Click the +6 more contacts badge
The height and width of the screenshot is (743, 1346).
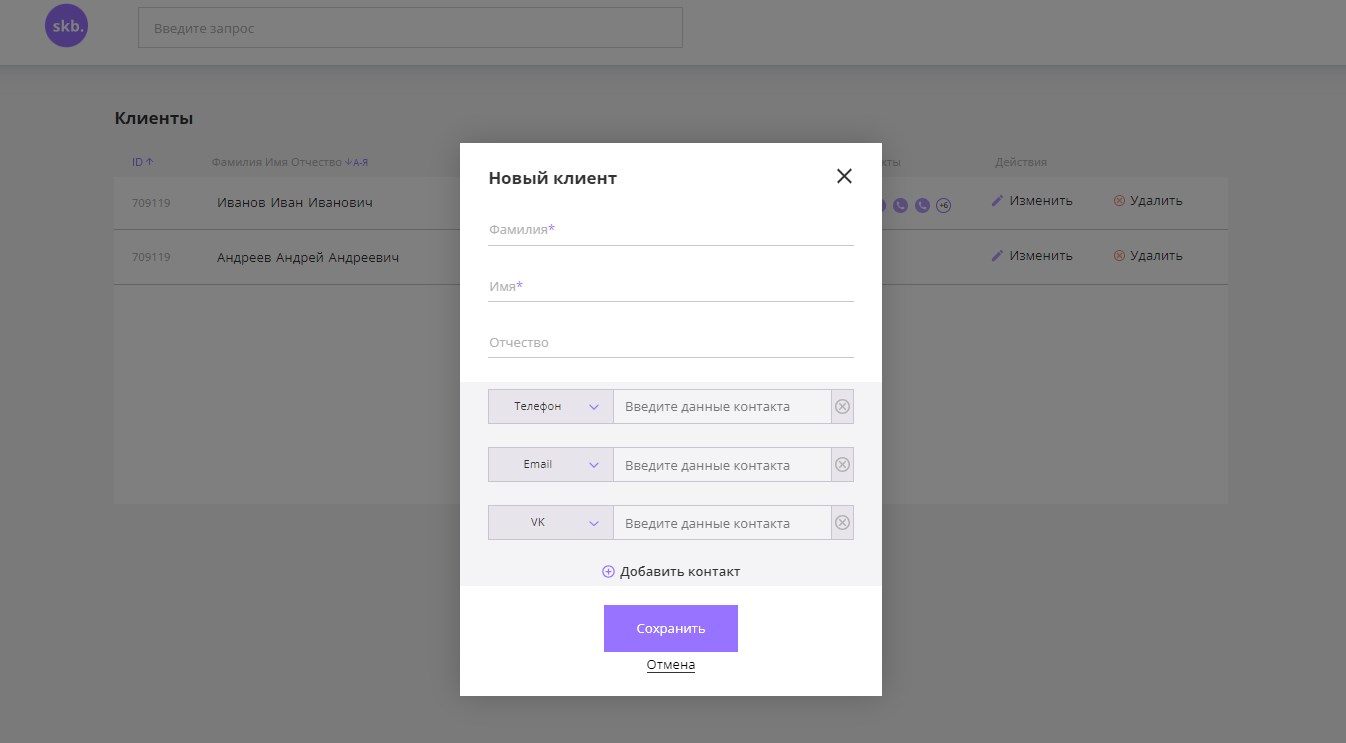[x=943, y=205]
